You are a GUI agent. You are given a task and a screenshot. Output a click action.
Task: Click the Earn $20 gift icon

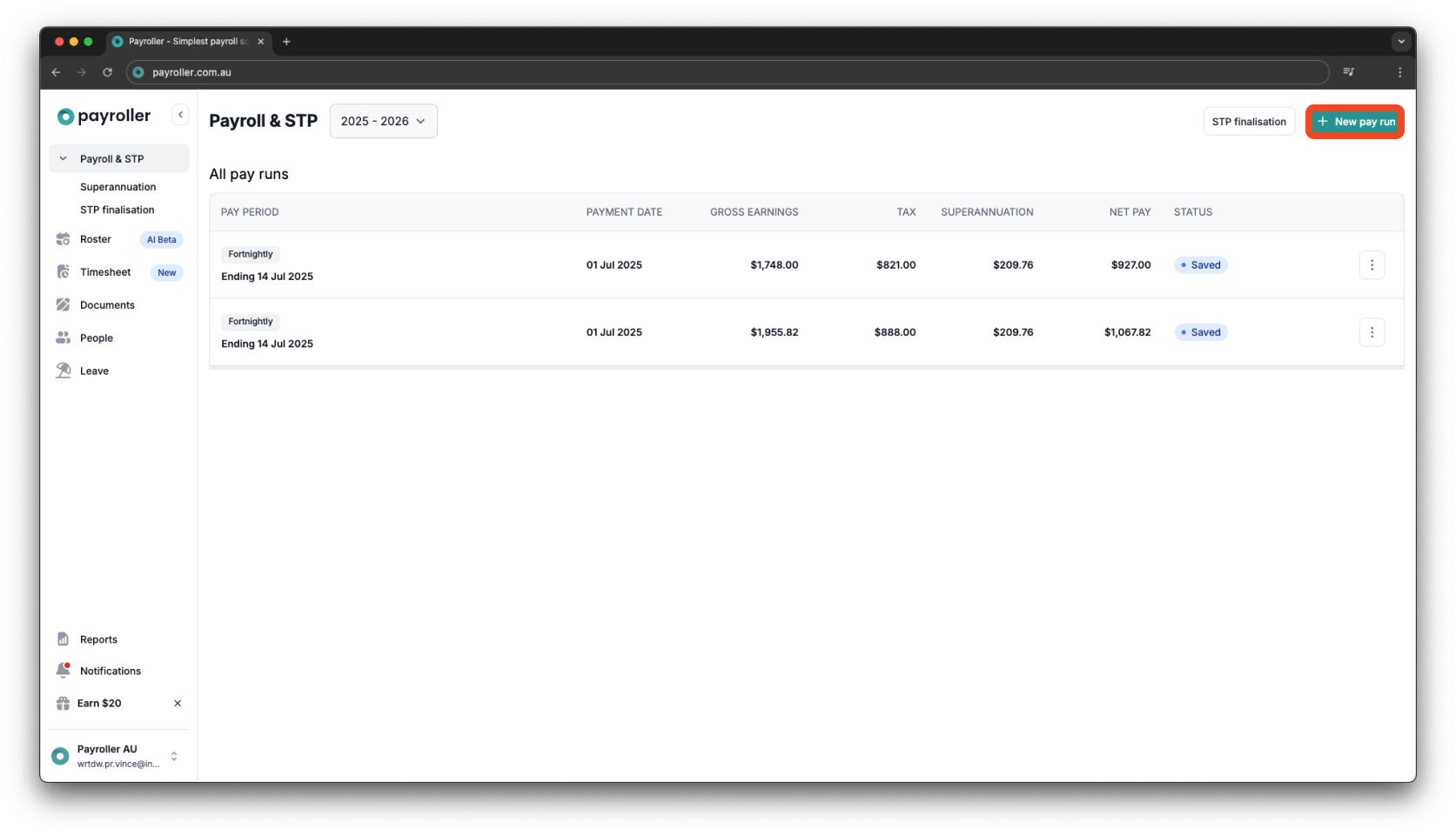coord(62,703)
